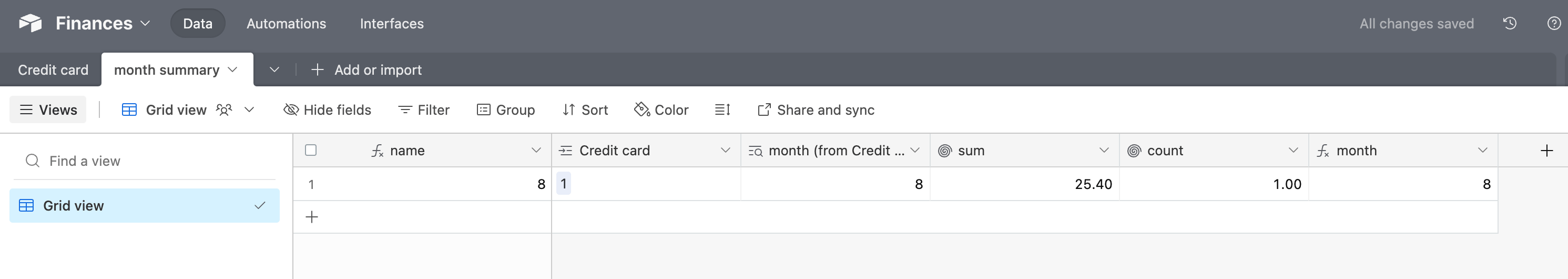
Task: Add a new row with plus icon
Action: [312, 217]
